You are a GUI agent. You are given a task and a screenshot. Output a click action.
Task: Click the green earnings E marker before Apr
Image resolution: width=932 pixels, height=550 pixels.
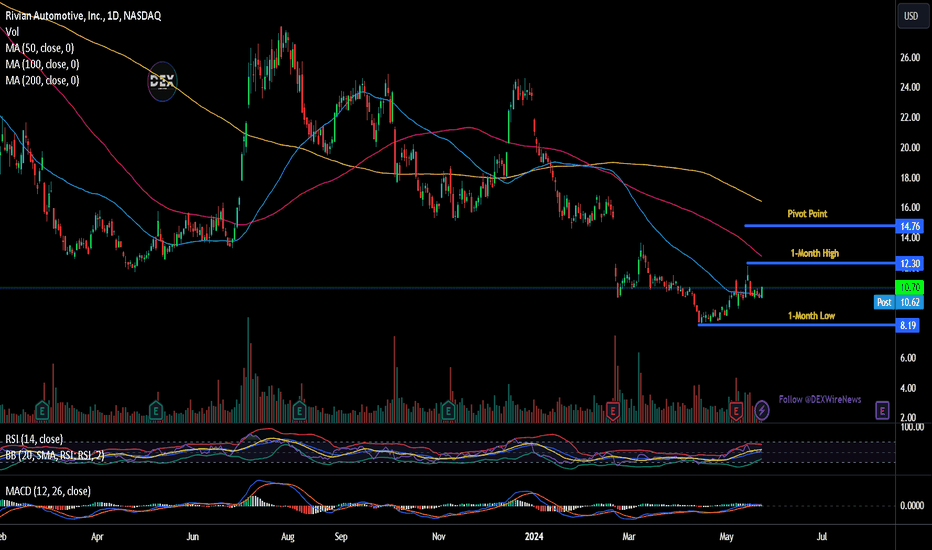(x=42, y=410)
